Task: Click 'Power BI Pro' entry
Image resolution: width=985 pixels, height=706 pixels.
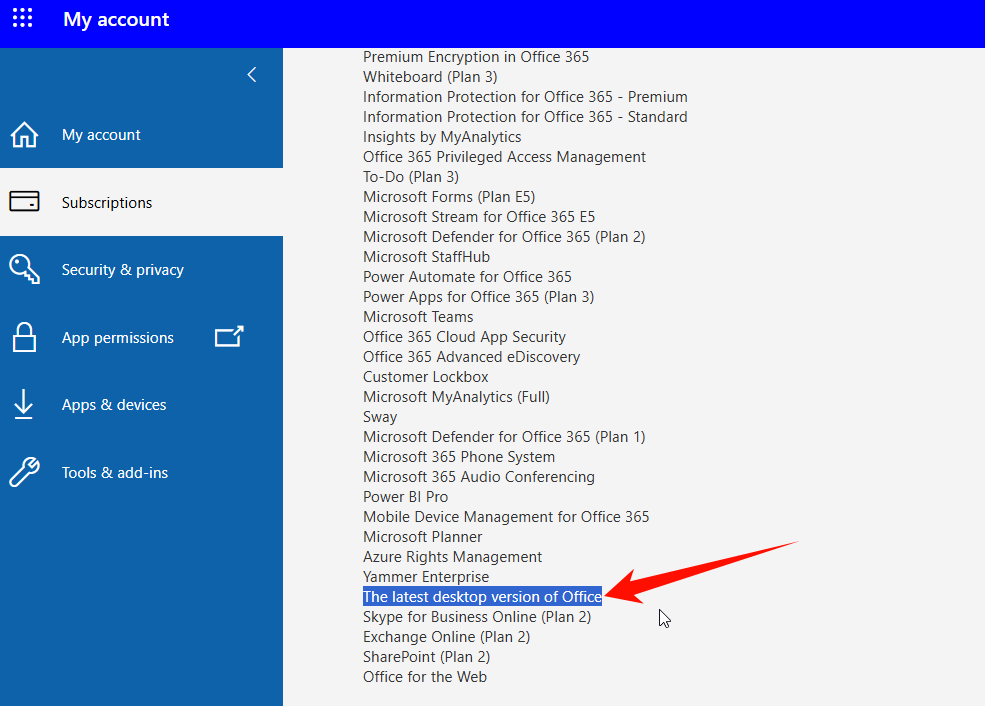Action: coord(405,497)
